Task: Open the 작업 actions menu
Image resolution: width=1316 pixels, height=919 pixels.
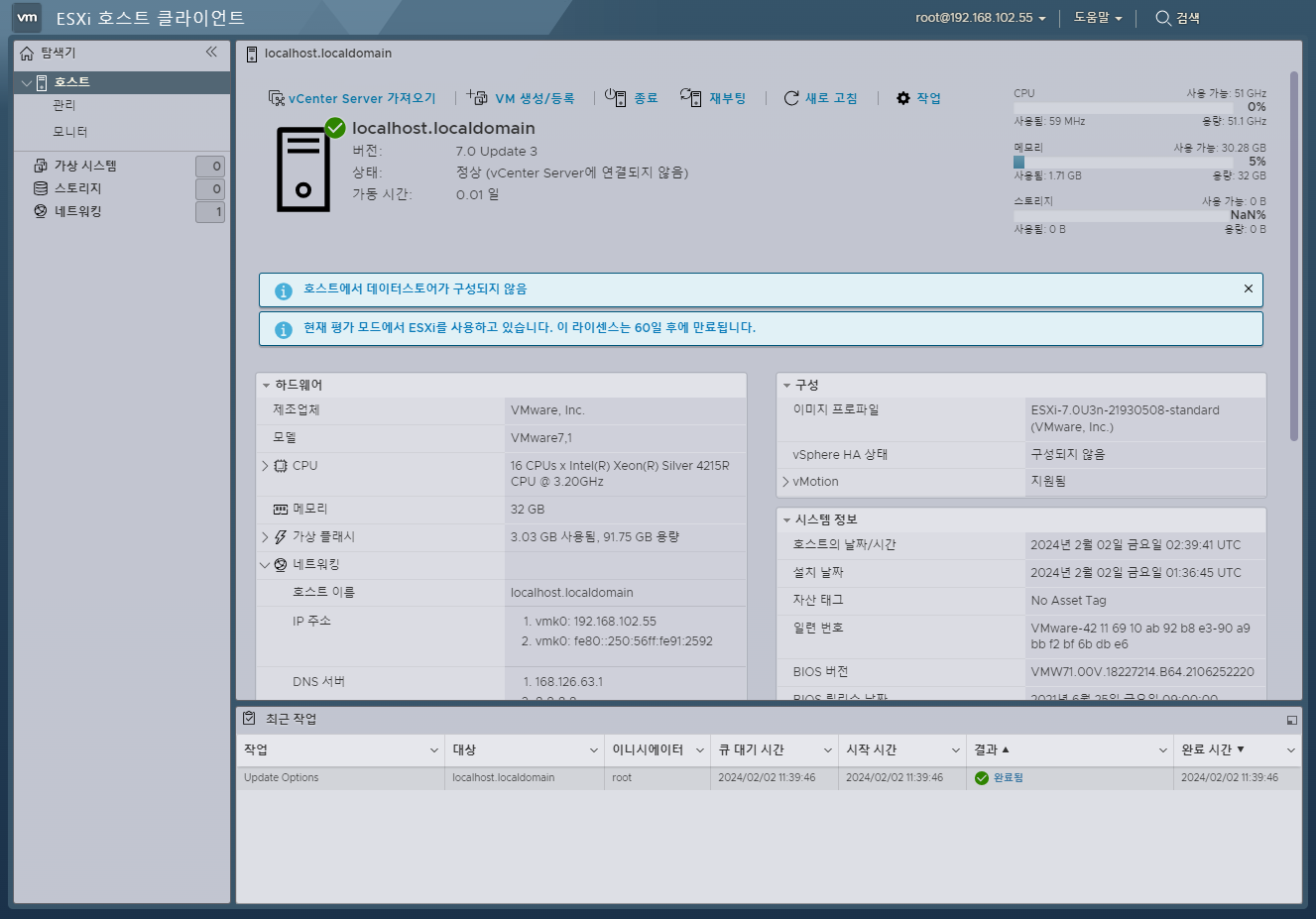Action: coord(918,98)
